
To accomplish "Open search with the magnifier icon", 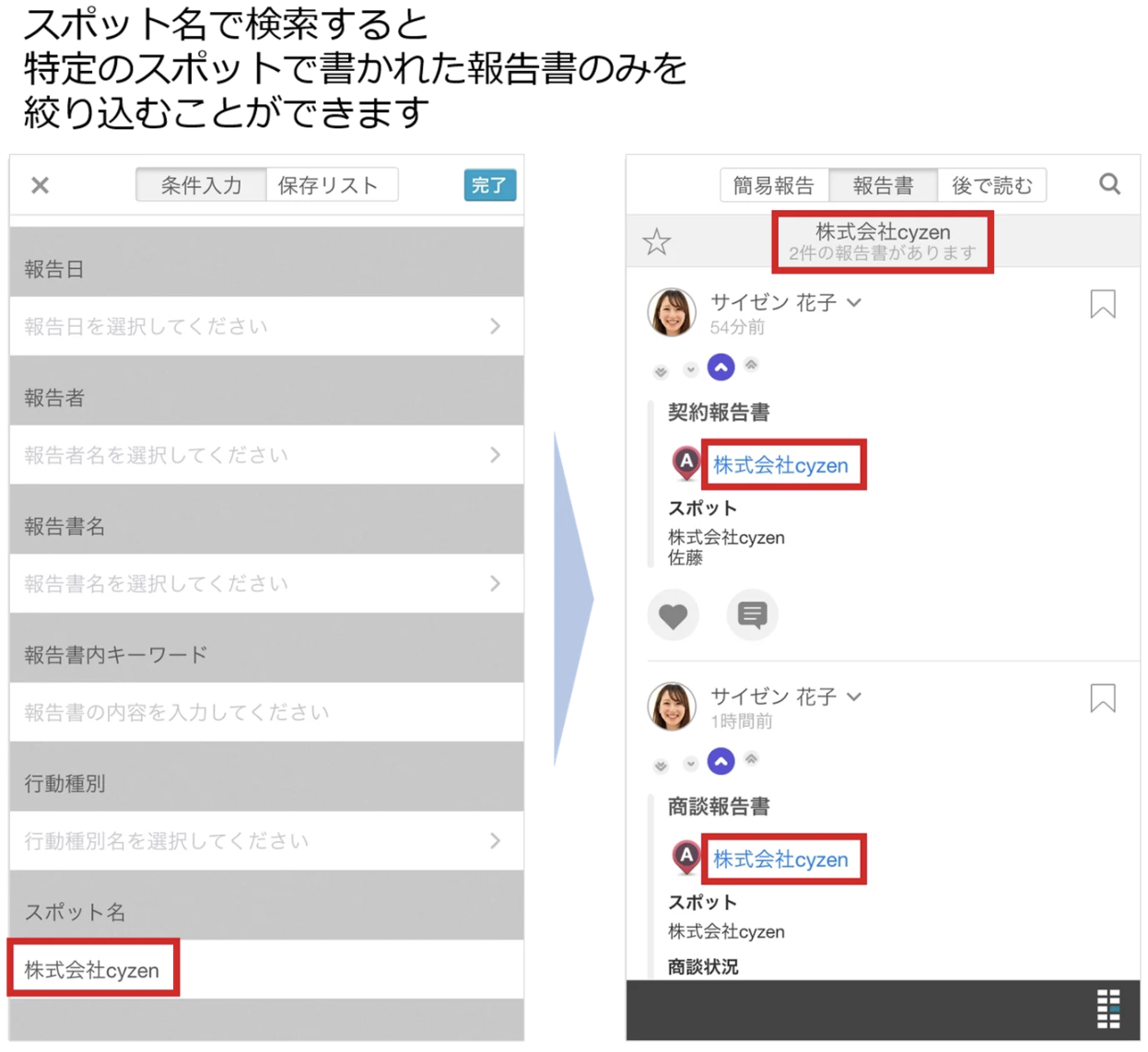I will 1110,184.
